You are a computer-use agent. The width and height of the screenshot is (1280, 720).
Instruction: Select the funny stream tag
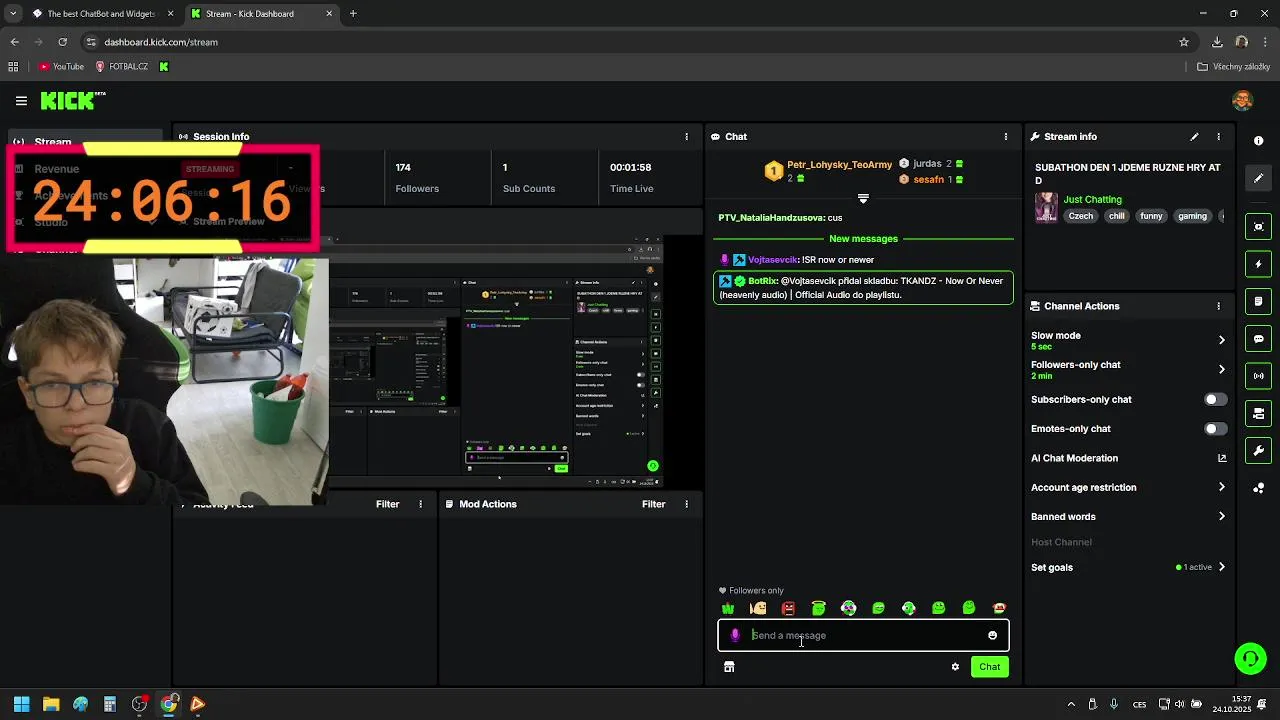[1152, 216]
